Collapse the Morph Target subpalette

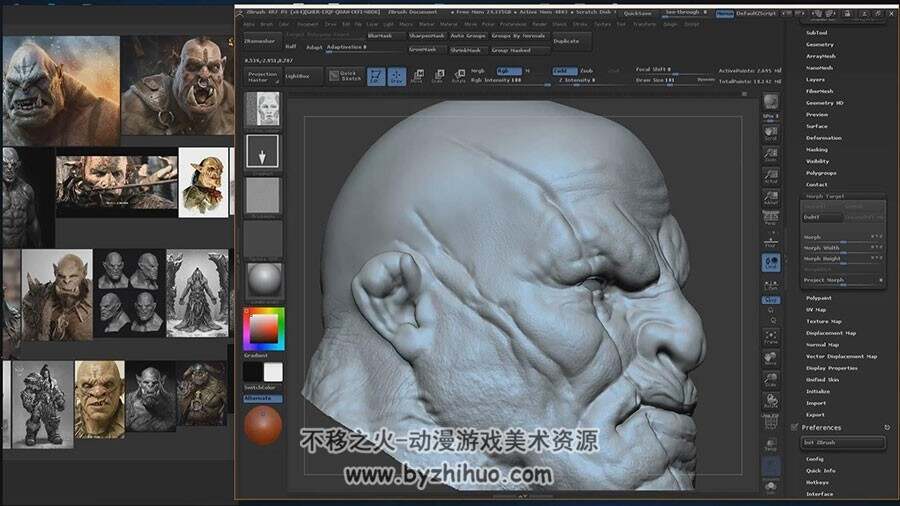[825, 196]
